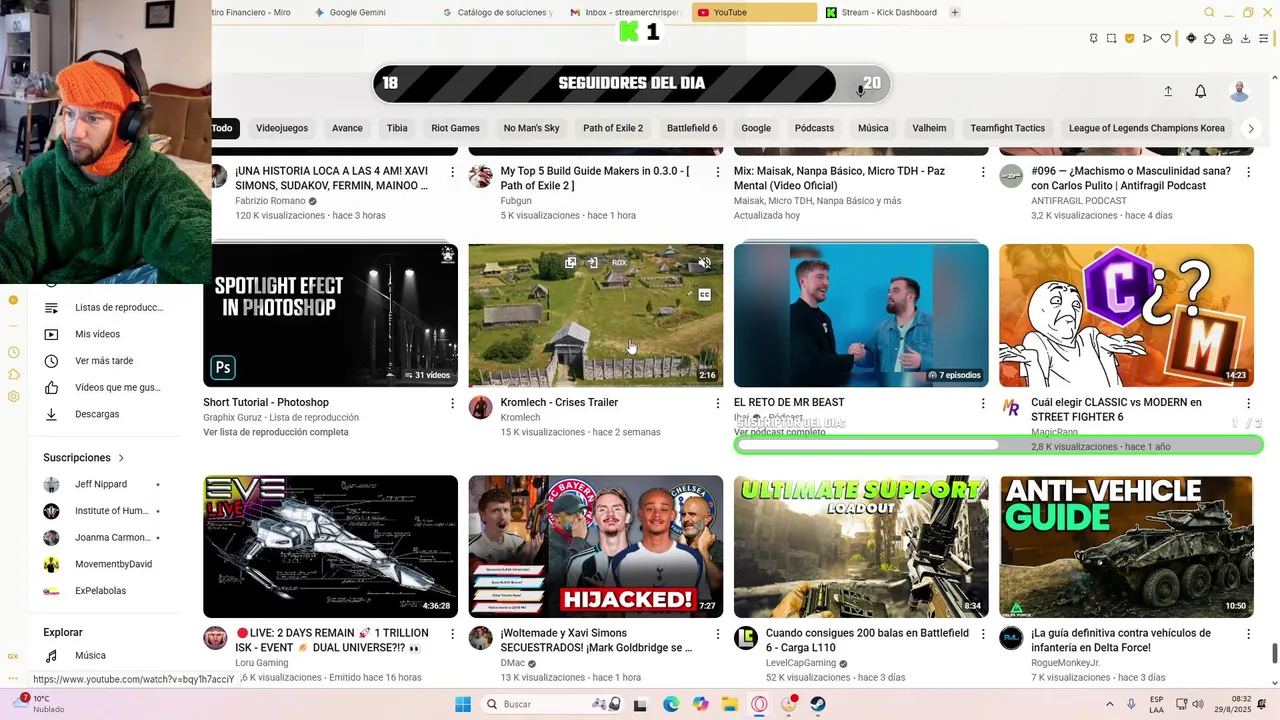Open File Explorer from taskbar
This screenshot has width=1280, height=720.
729,704
